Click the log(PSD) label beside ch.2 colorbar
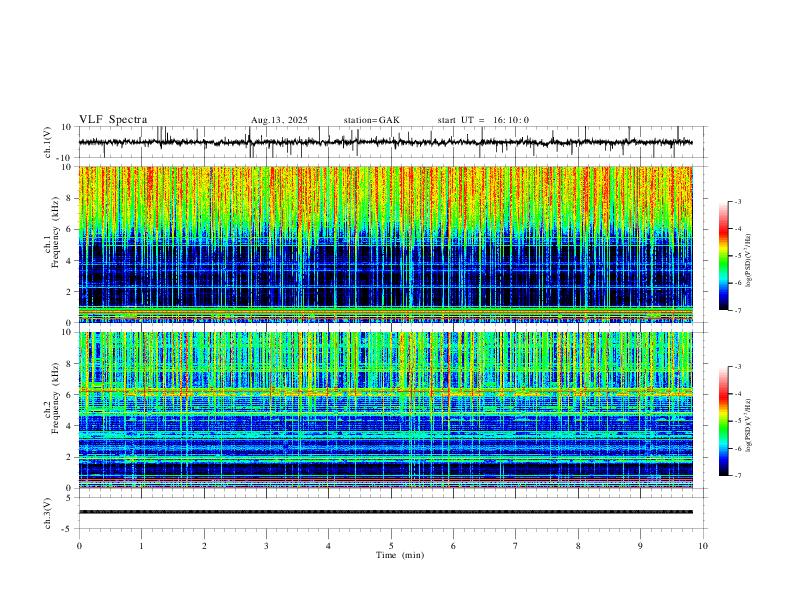The height and width of the screenshot is (612, 792). click(749, 425)
